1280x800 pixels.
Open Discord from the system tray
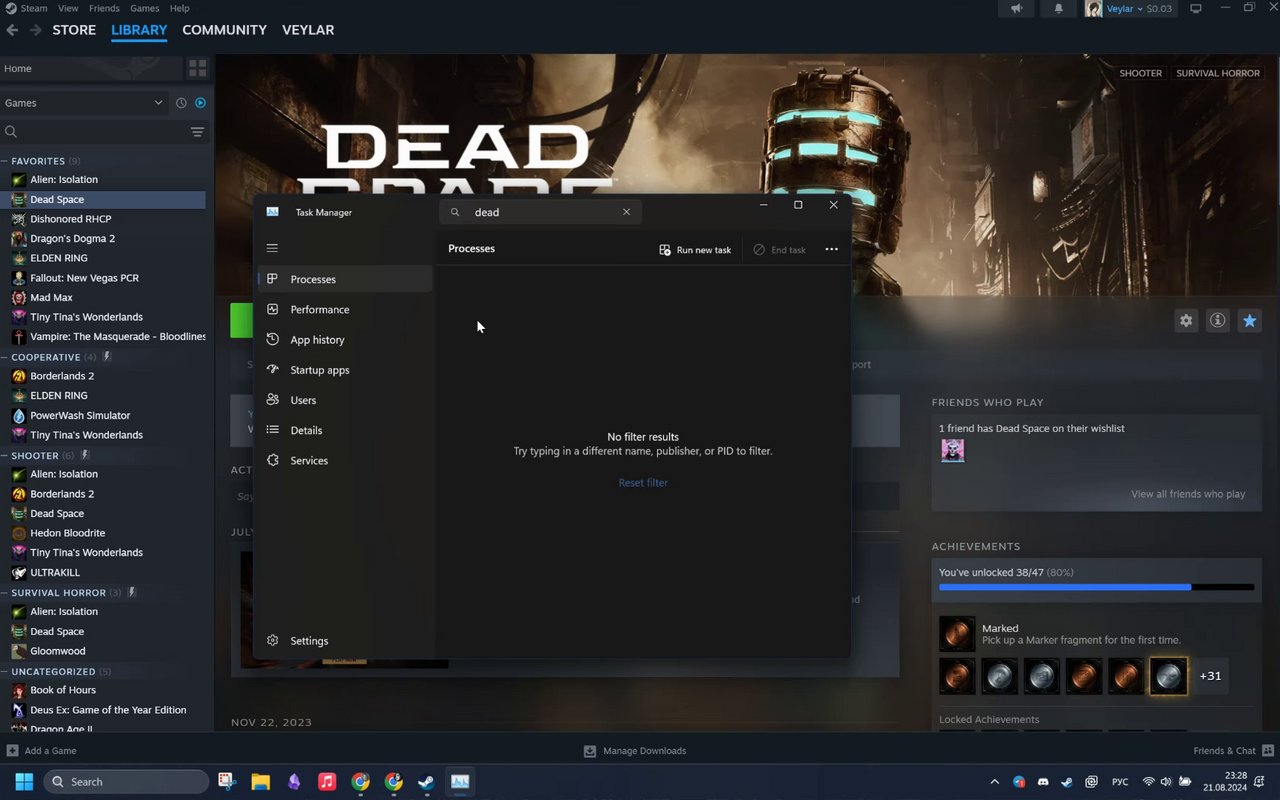pos(1043,782)
